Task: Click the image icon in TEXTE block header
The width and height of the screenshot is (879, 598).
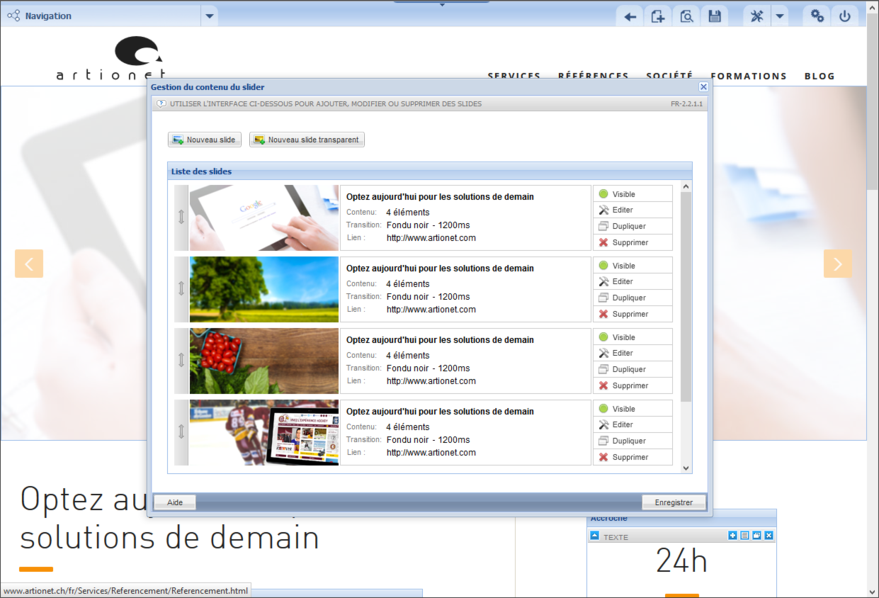Action: click(x=757, y=536)
